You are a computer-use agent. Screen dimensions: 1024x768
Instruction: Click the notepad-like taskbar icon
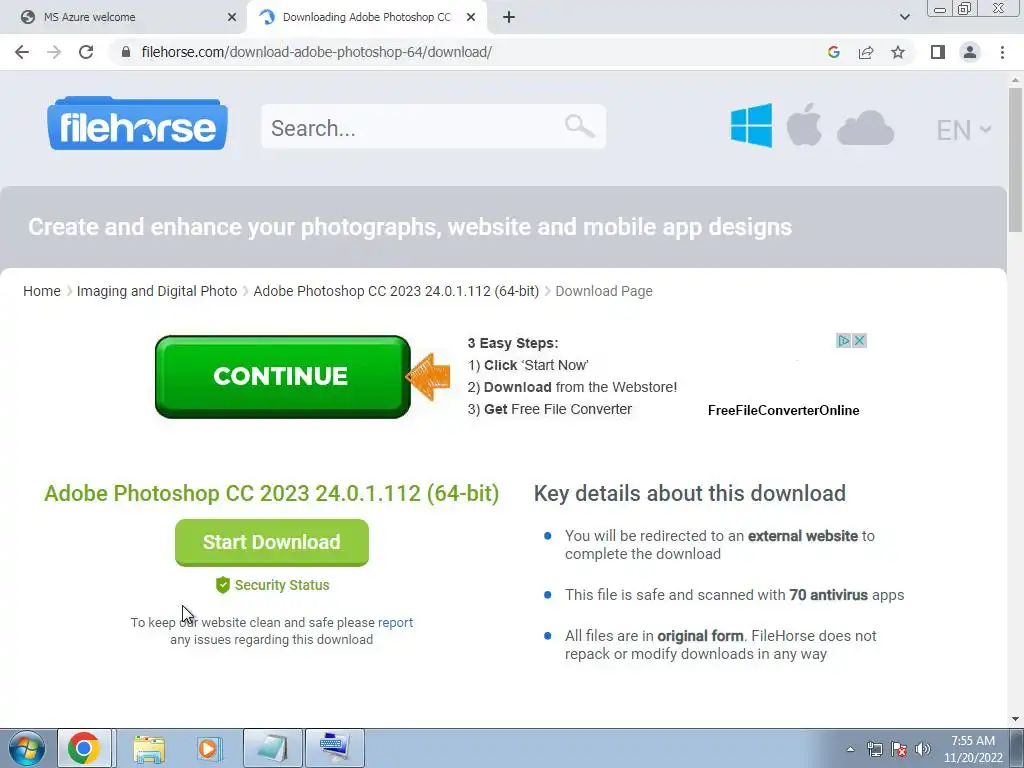[272, 748]
